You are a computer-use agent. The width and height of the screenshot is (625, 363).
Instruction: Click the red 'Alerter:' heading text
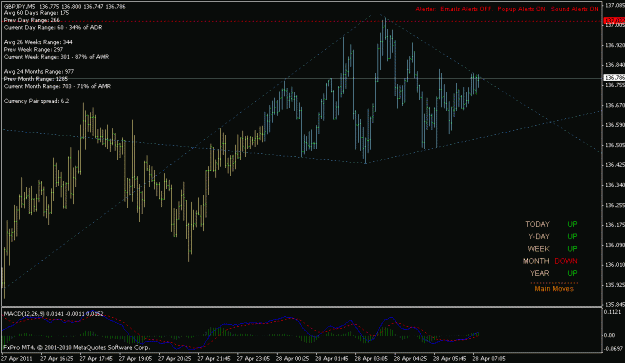click(426, 9)
